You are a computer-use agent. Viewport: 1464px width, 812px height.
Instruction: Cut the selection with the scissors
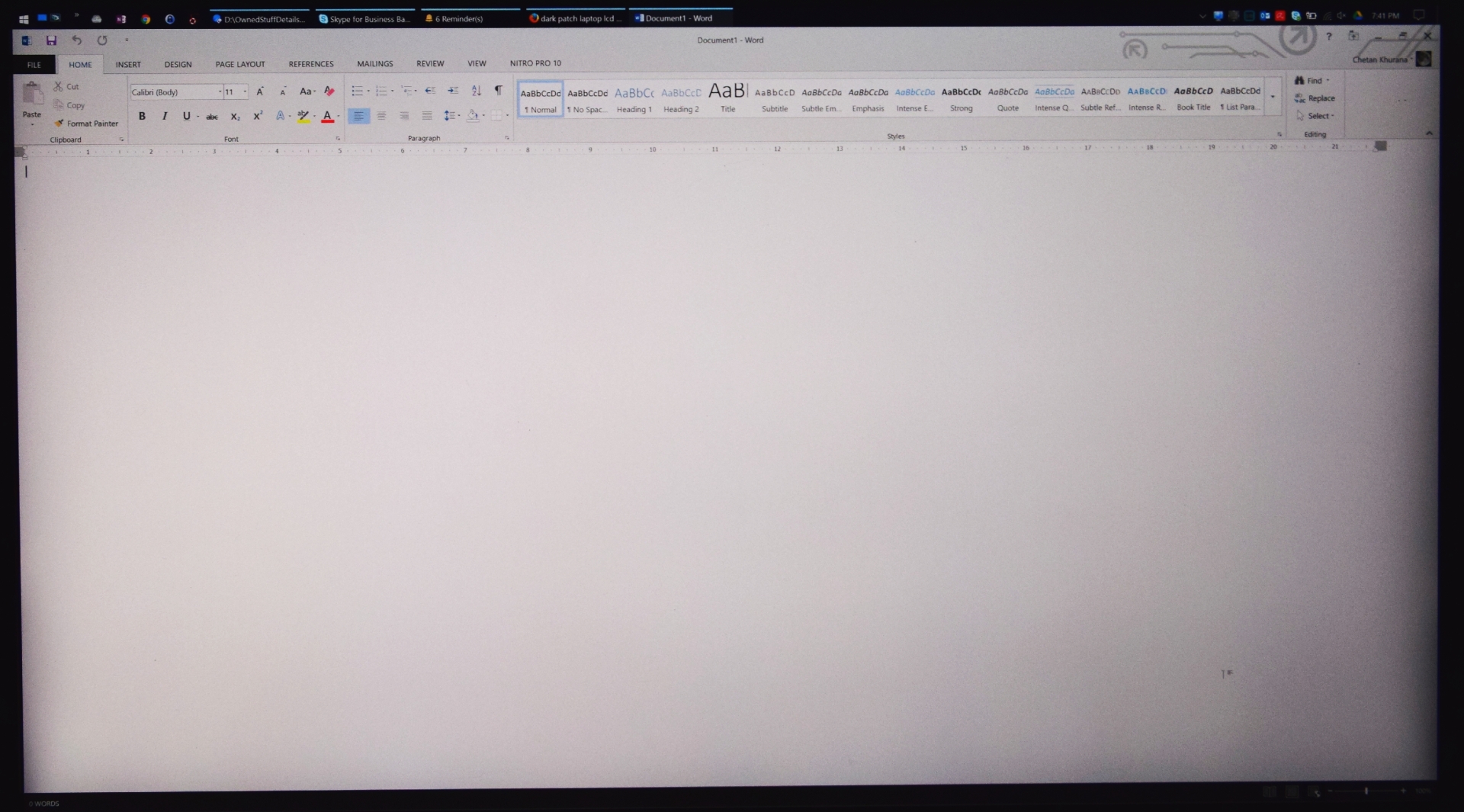point(66,87)
